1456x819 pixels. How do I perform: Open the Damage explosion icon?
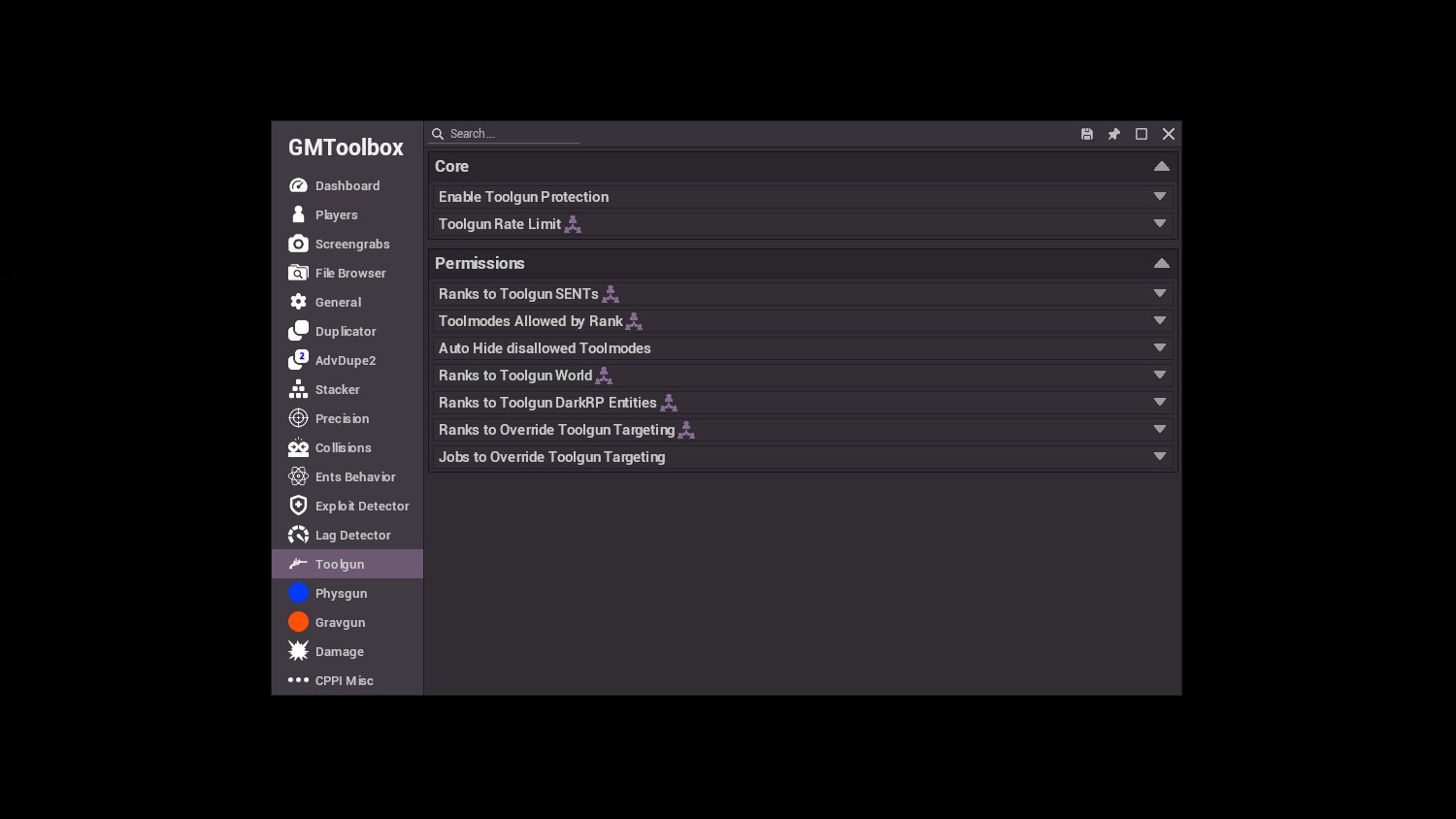point(298,651)
